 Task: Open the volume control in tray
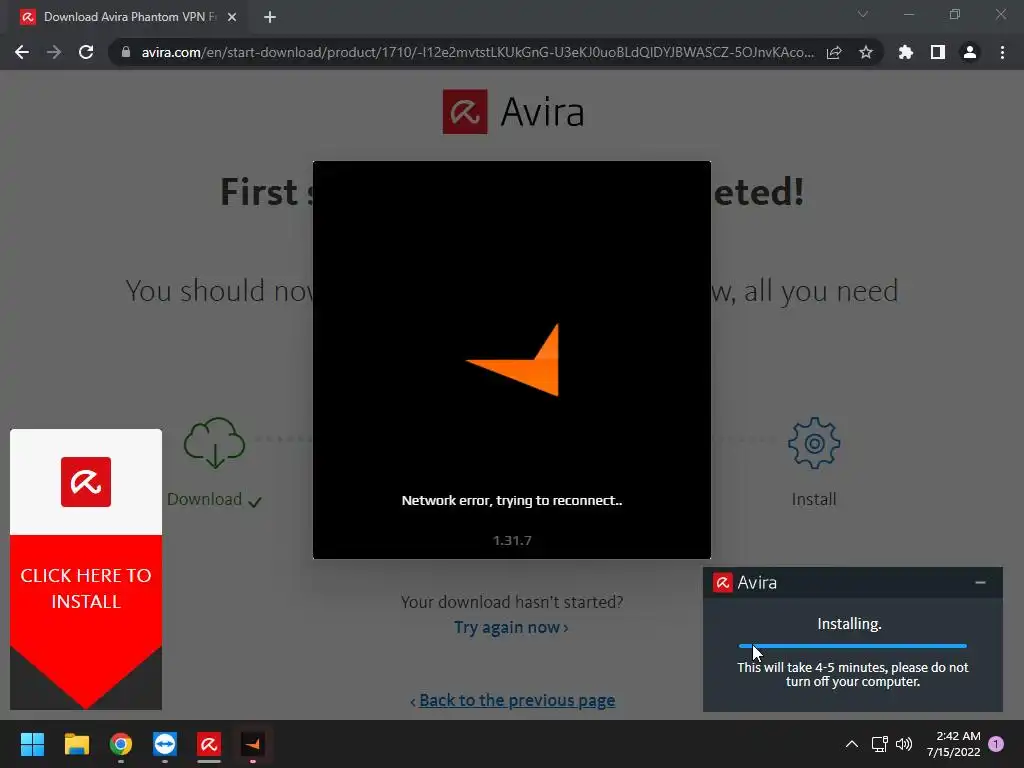click(x=904, y=744)
